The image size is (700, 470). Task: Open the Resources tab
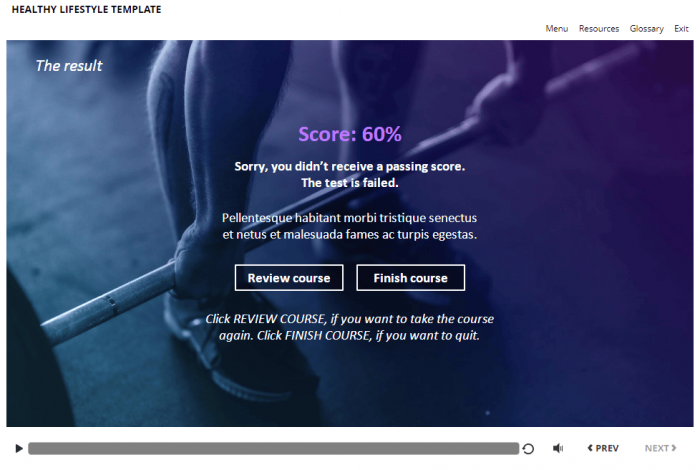click(x=599, y=29)
